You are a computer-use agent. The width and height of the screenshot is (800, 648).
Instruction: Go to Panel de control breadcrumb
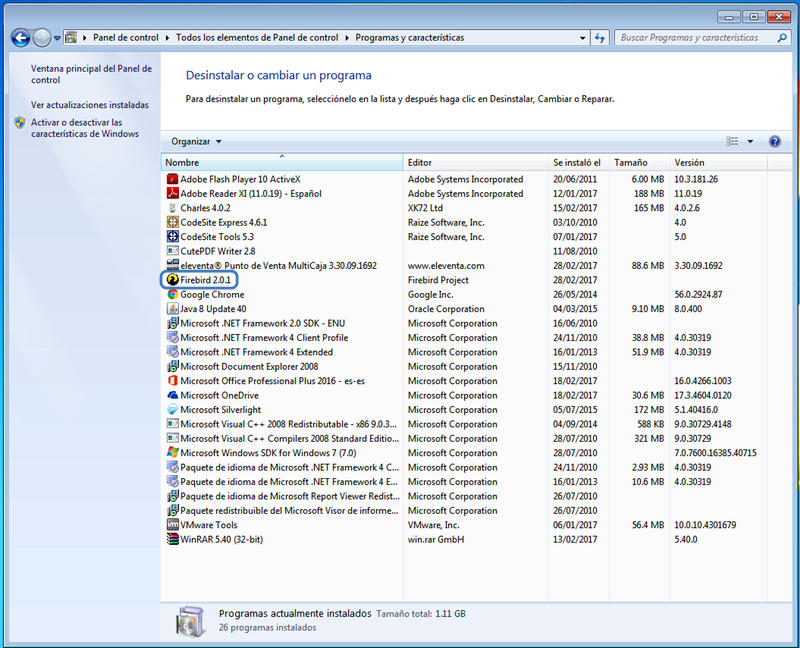click(126, 38)
